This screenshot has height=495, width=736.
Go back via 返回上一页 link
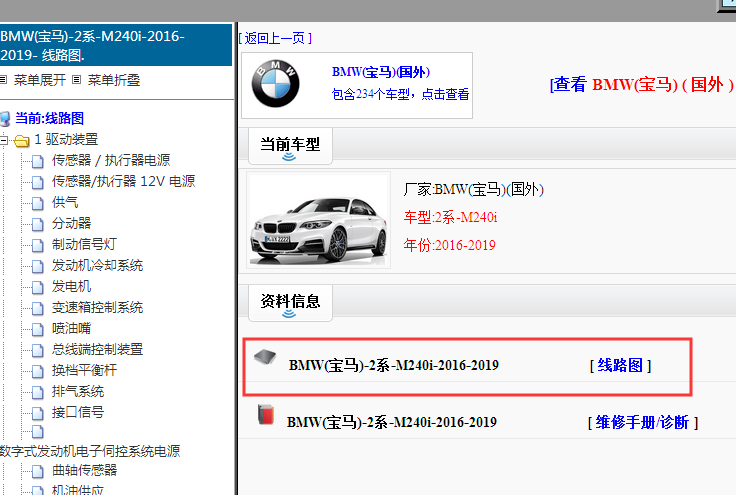pyautogui.click(x=275, y=38)
